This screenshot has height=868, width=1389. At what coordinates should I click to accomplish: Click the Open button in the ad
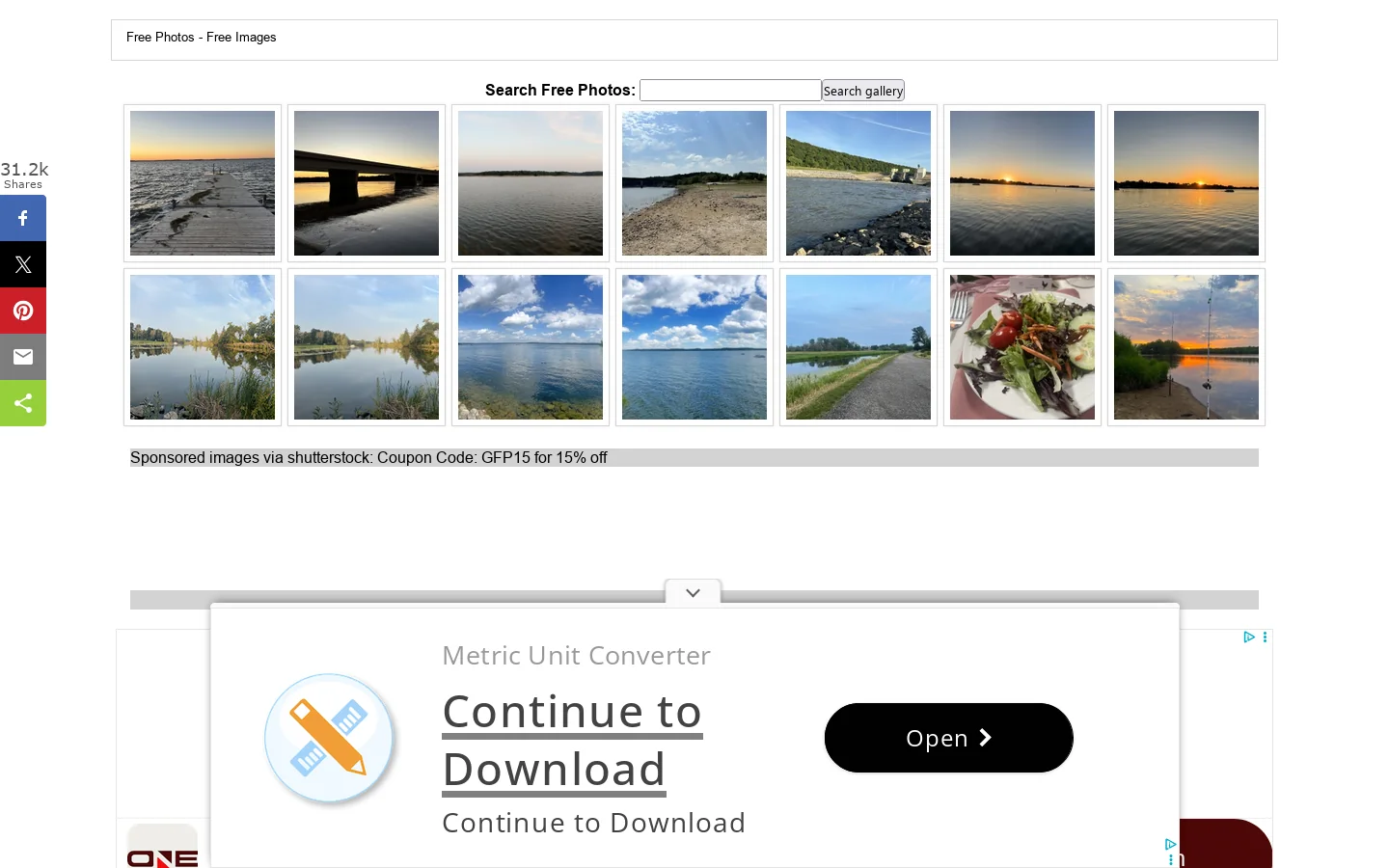tap(949, 738)
